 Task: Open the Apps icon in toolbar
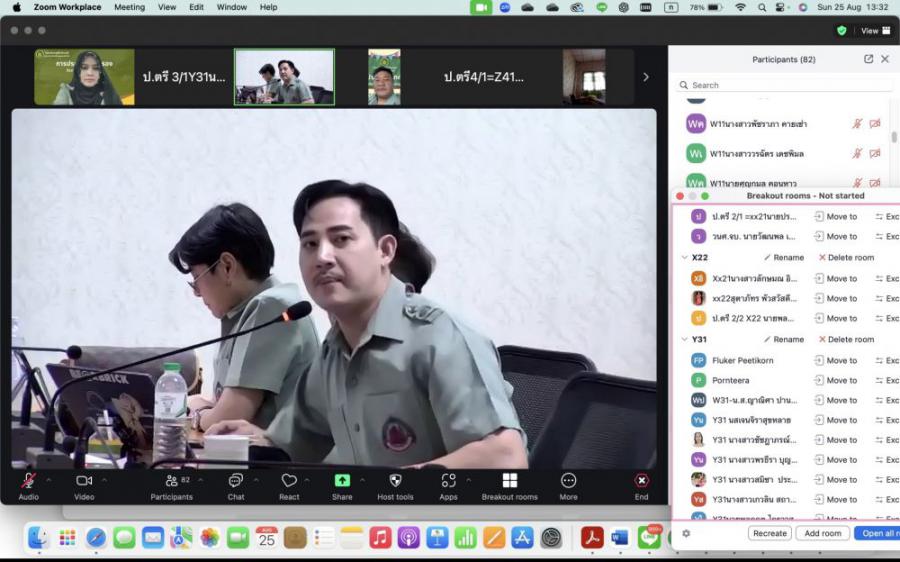[x=448, y=481]
